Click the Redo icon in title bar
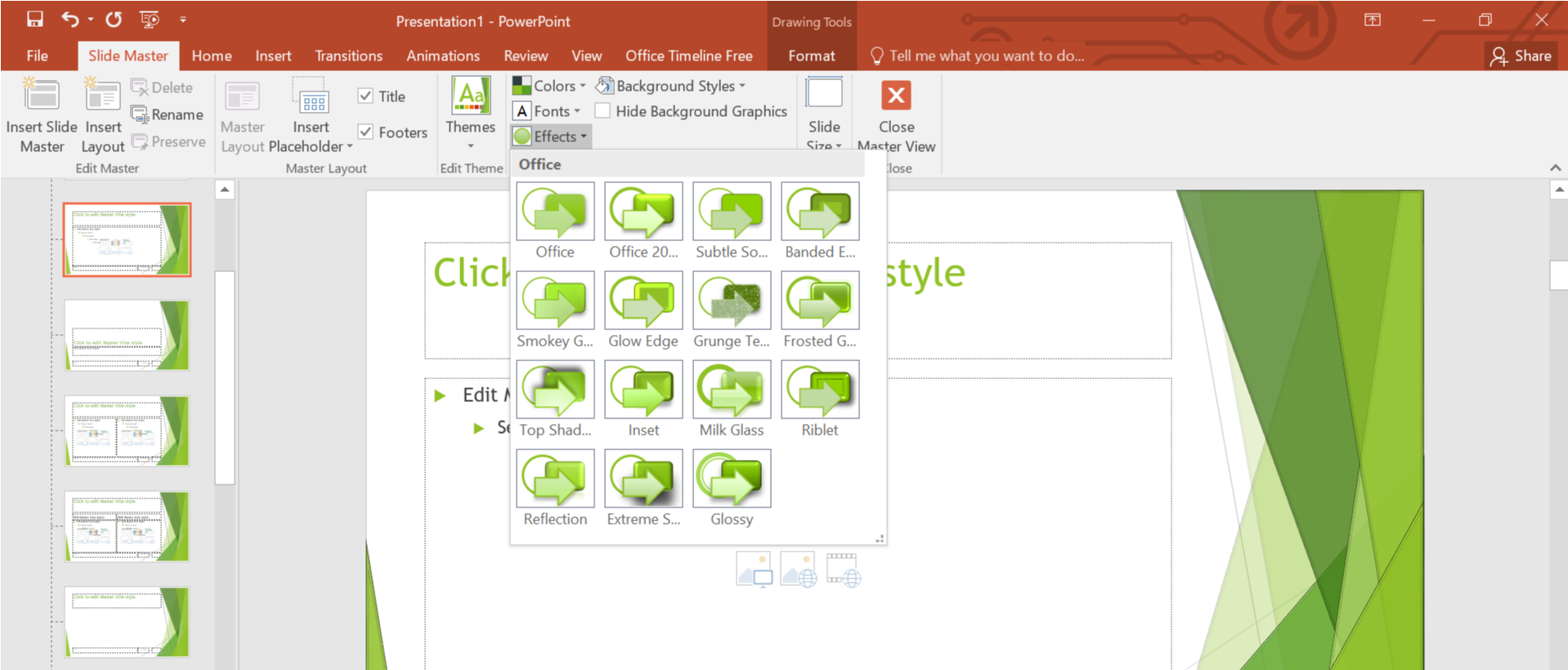Viewport: 1568px width, 670px height. [114, 19]
